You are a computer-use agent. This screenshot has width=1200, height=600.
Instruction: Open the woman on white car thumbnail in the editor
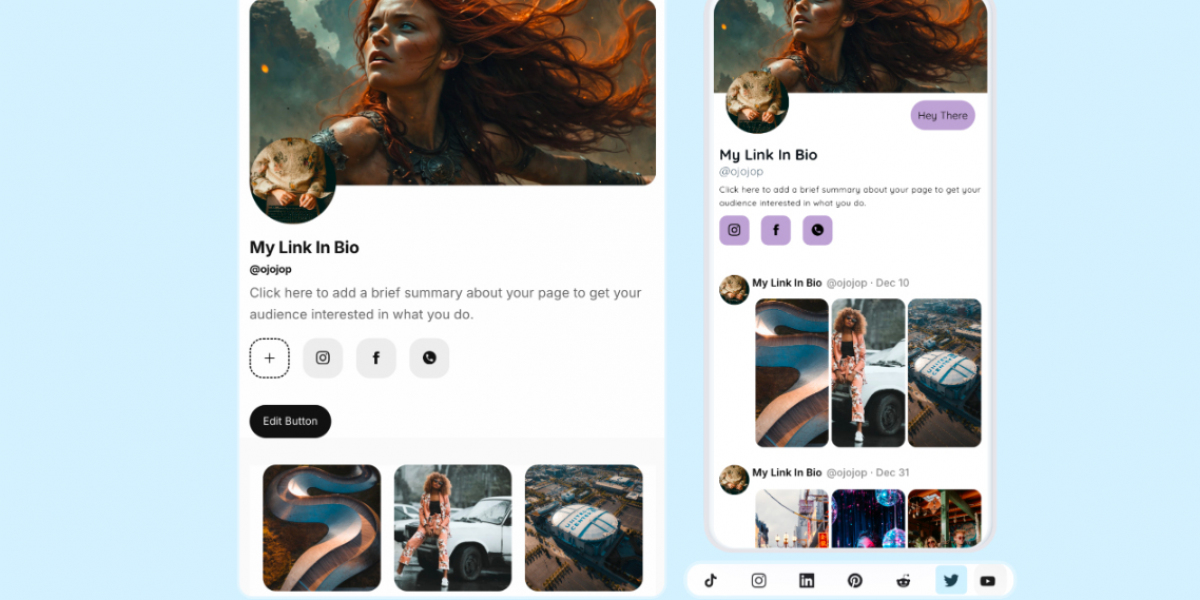coord(452,527)
